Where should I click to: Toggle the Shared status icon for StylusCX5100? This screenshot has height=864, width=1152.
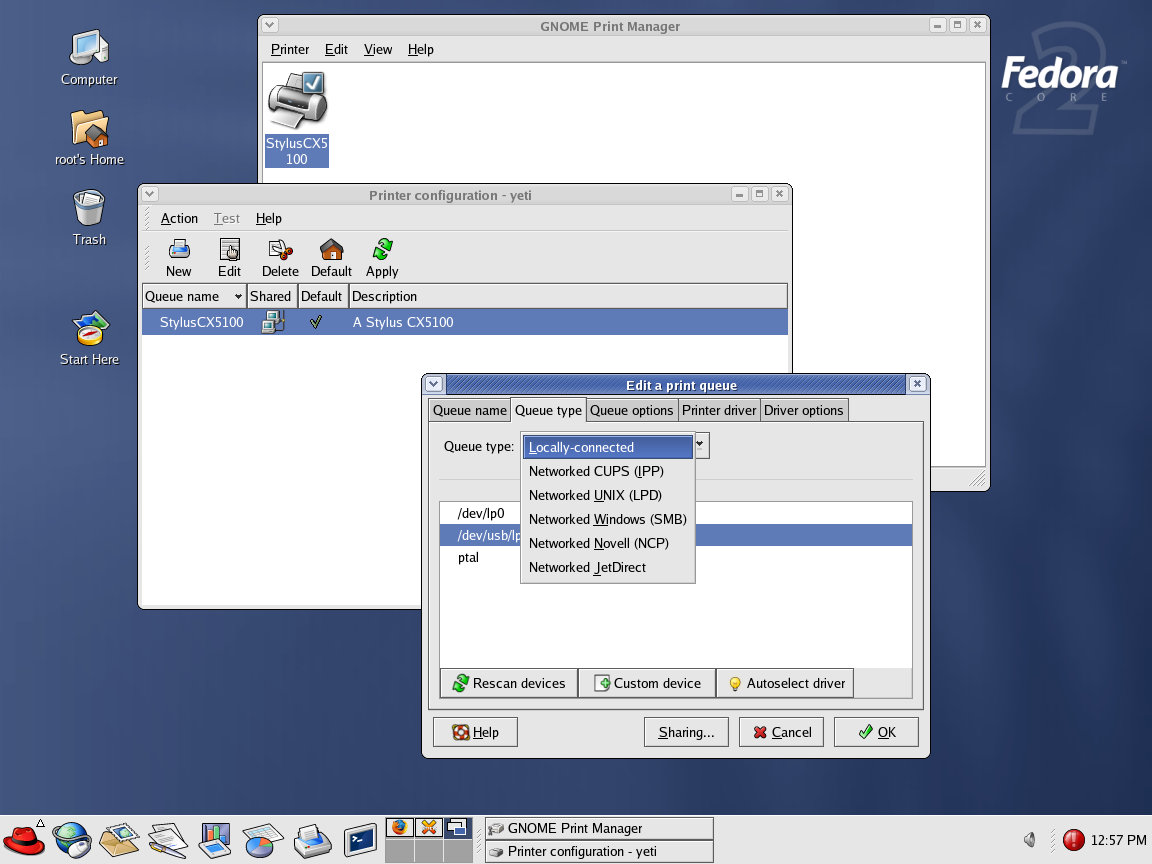[271, 322]
